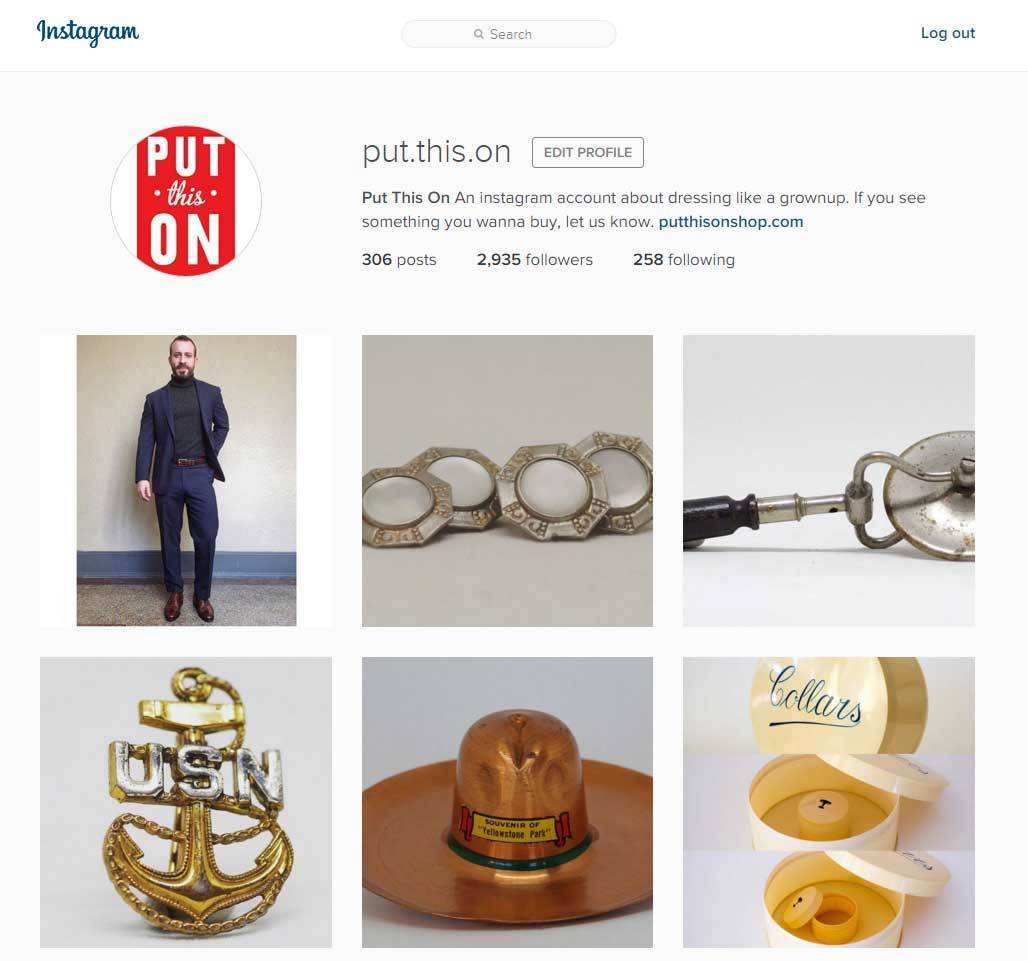Screen dimensions: 1028x961
Task: Click the Edit Profile button
Action: coord(587,152)
